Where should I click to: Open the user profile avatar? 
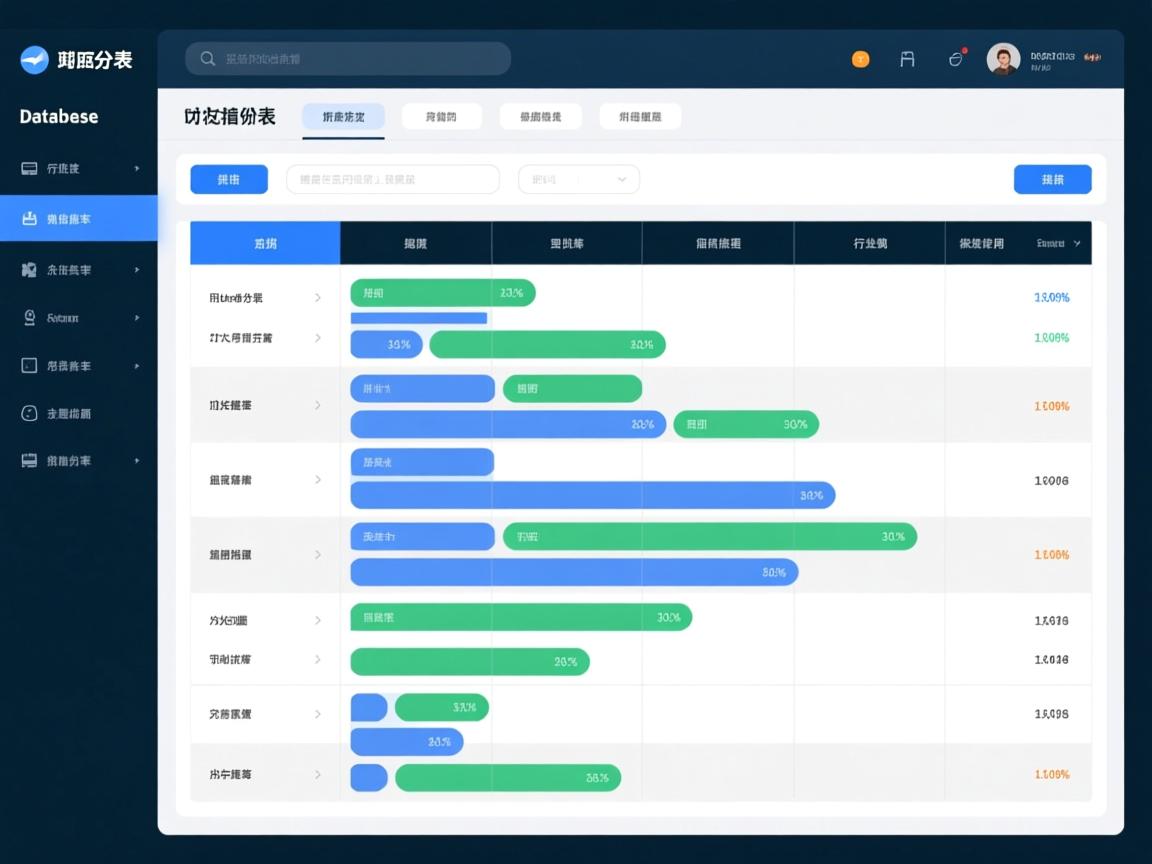[1003, 59]
